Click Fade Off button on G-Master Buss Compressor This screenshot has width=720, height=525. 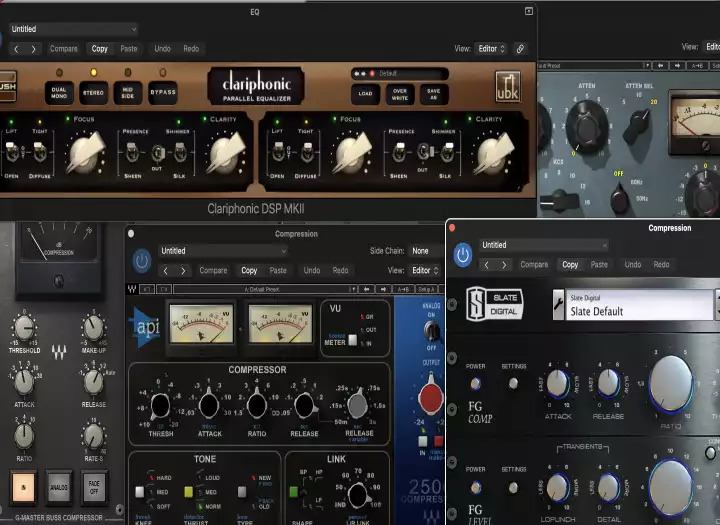pyautogui.click(x=94, y=487)
